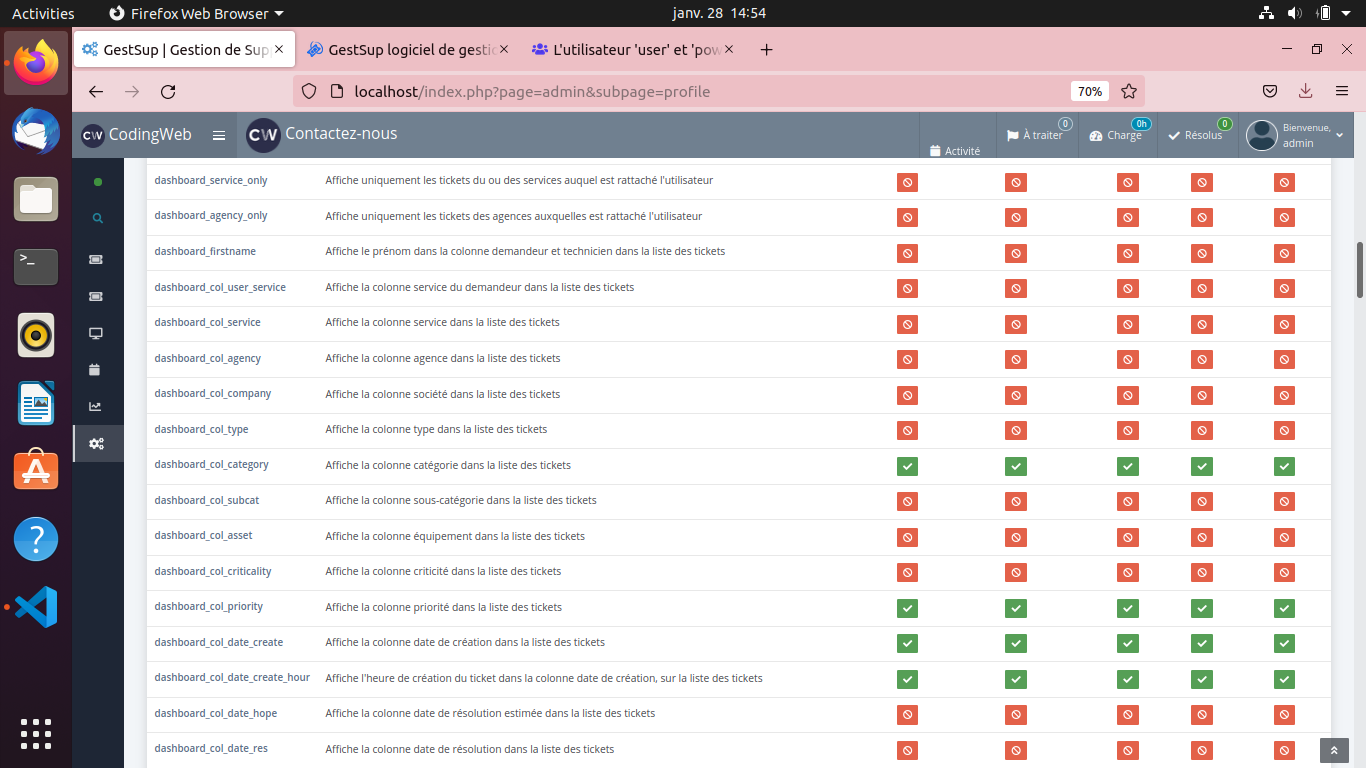This screenshot has height=768, width=1366.
Task: Click the admin user avatar
Action: pos(1262,135)
